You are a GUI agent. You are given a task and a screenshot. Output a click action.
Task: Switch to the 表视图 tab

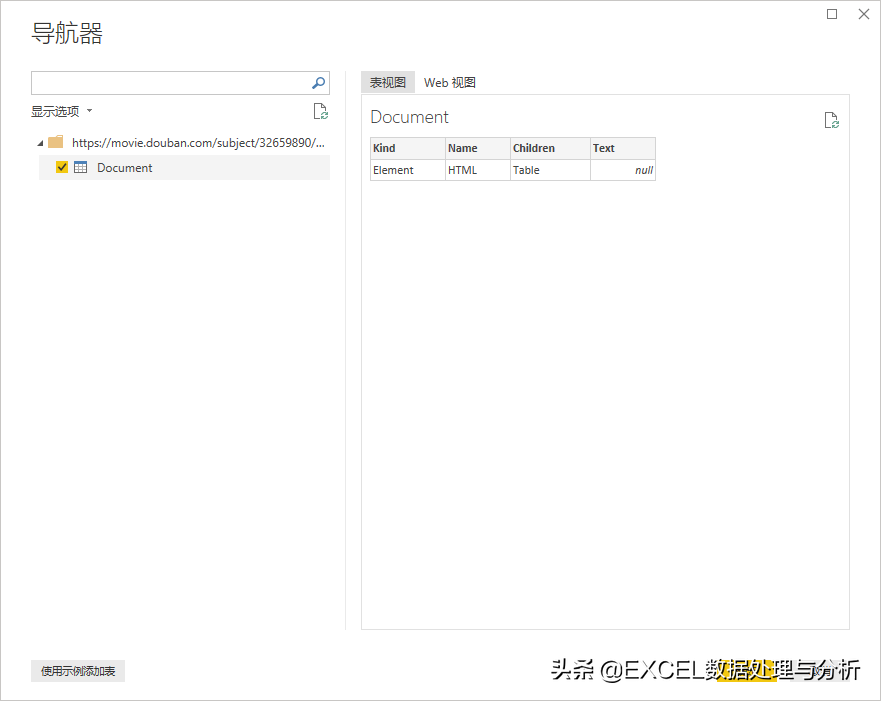pyautogui.click(x=388, y=83)
